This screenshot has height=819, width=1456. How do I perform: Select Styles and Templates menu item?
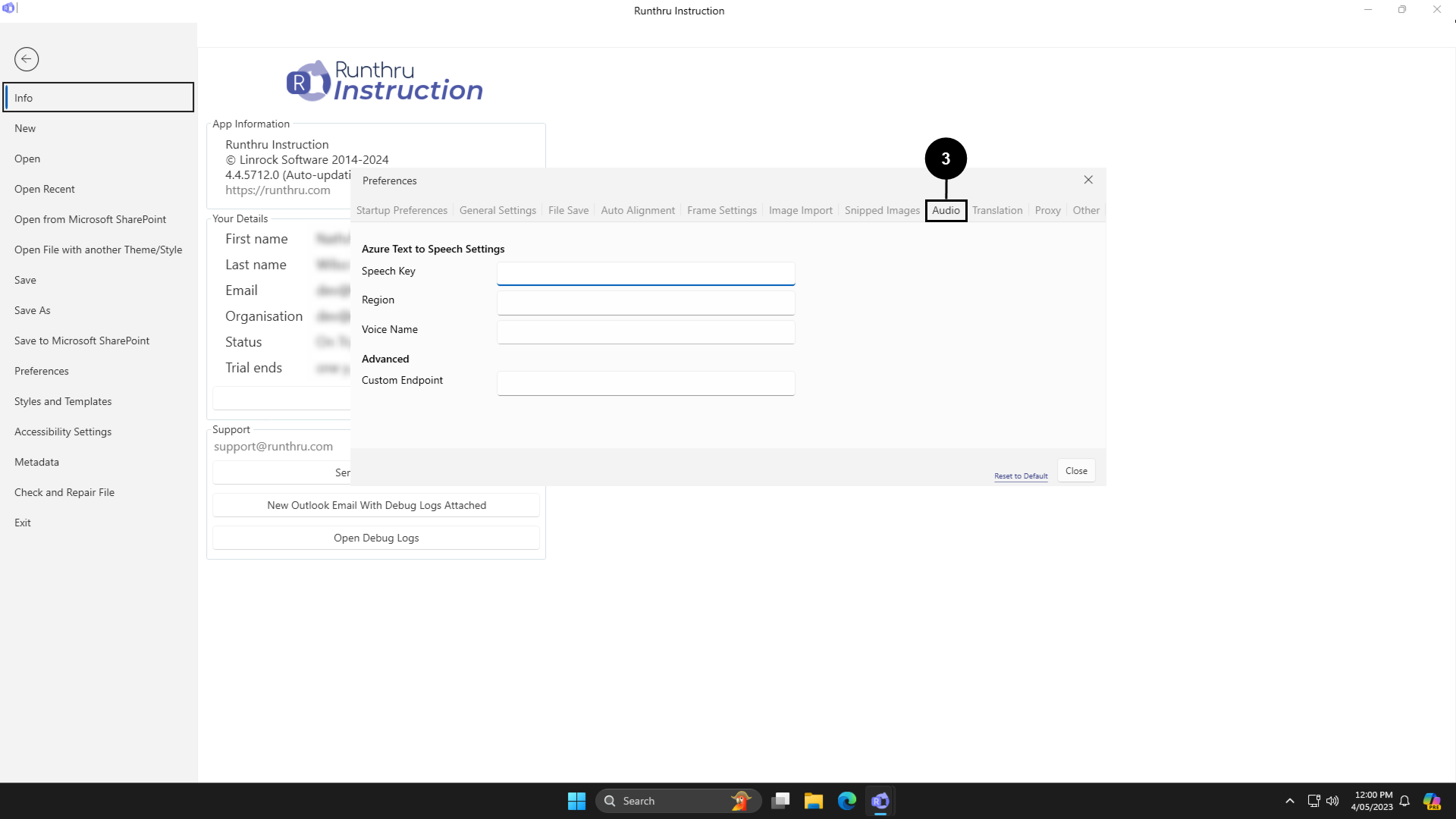click(63, 401)
